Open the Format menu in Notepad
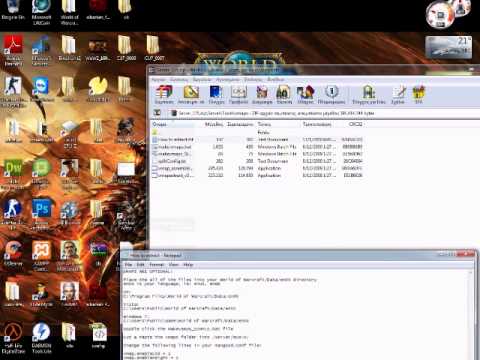 point(156,264)
